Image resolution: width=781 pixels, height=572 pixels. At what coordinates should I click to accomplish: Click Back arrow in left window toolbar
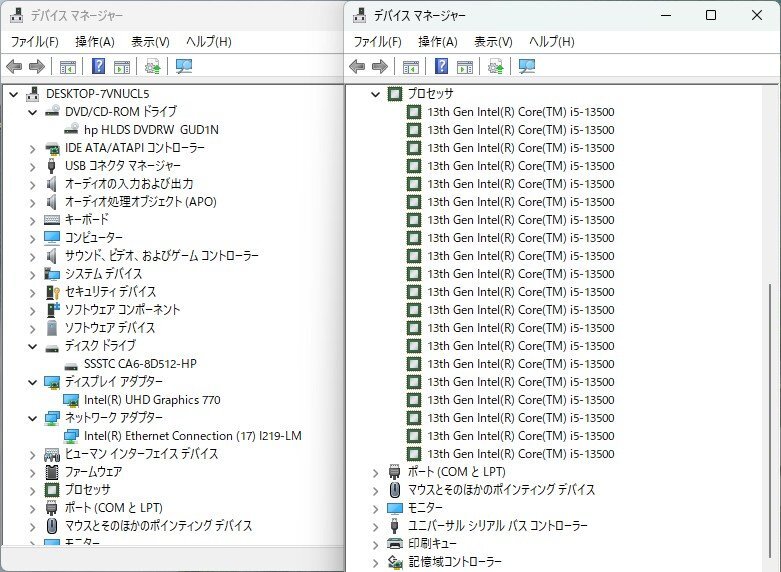tap(14, 66)
